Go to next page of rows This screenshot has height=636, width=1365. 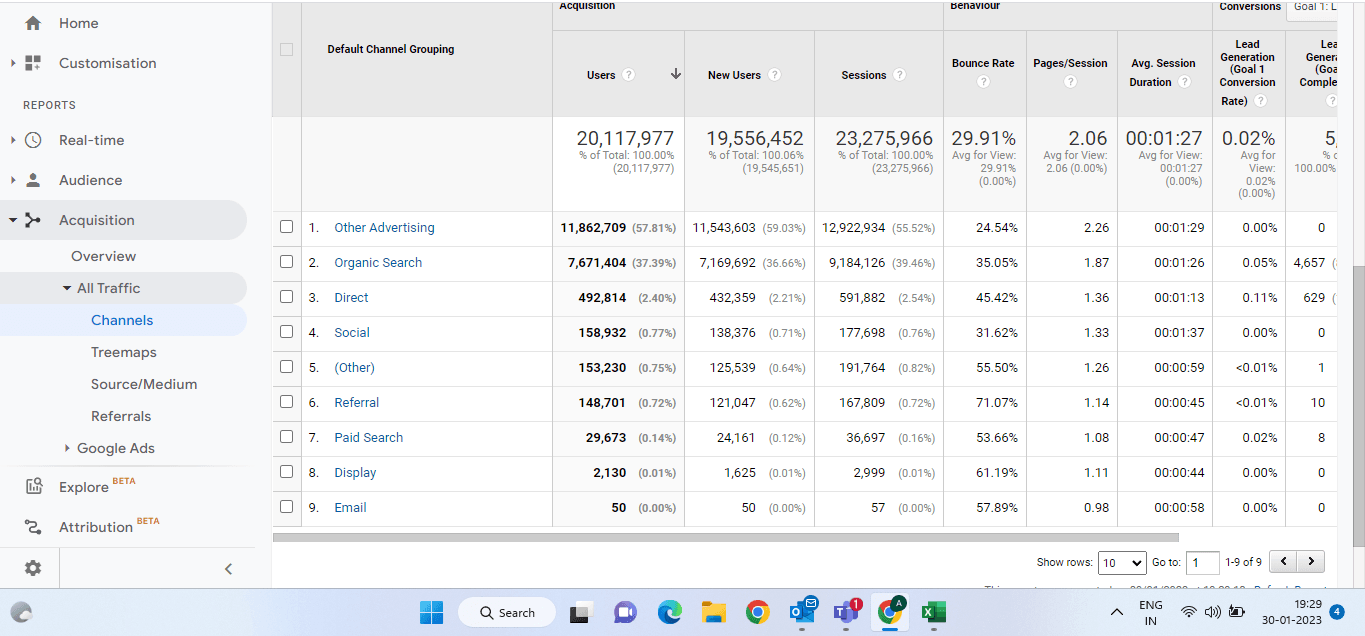(x=1310, y=562)
